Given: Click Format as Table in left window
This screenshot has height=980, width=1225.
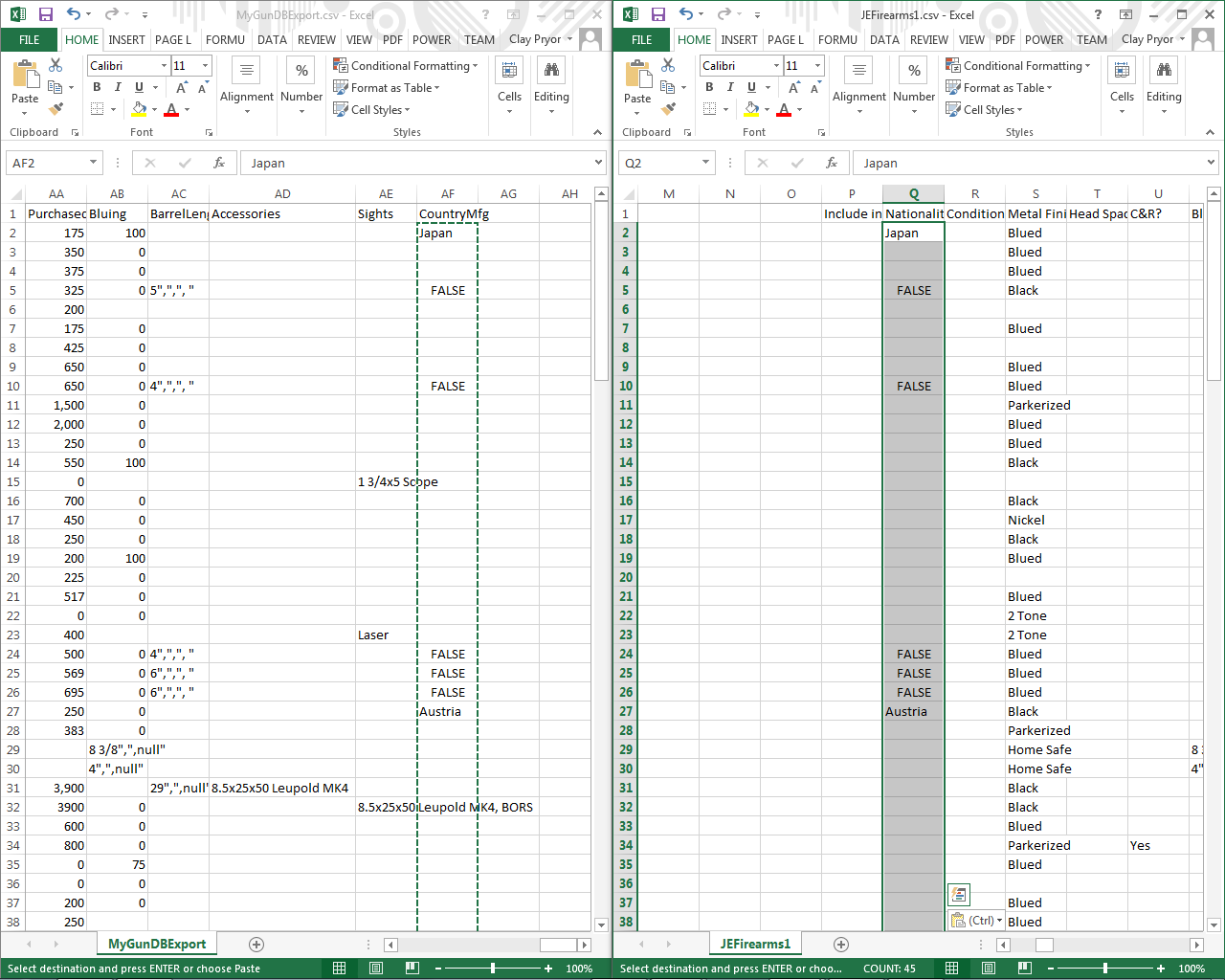Looking at the screenshot, I should pos(387,88).
